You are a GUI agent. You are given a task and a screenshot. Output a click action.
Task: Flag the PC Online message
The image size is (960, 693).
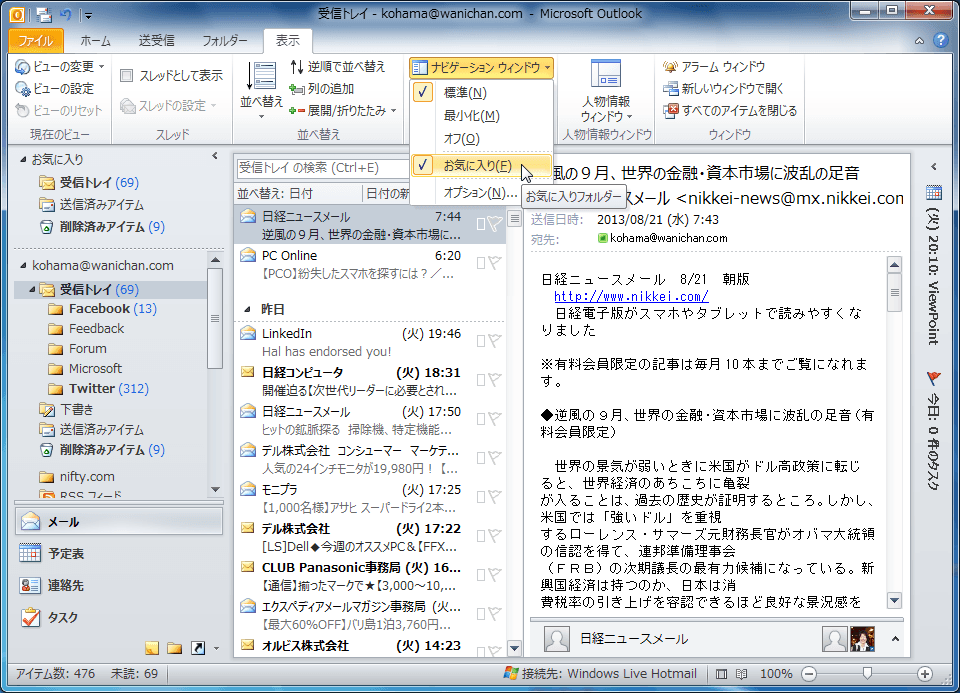click(495, 263)
